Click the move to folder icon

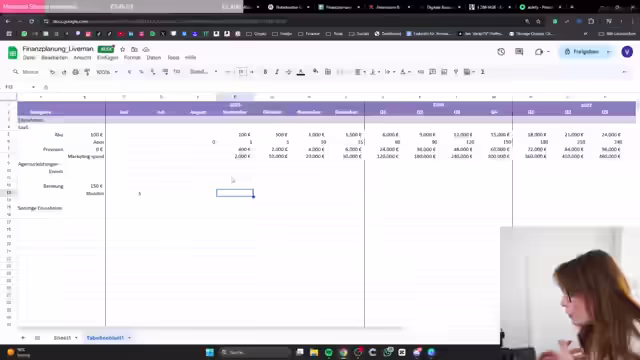(x=134, y=49)
